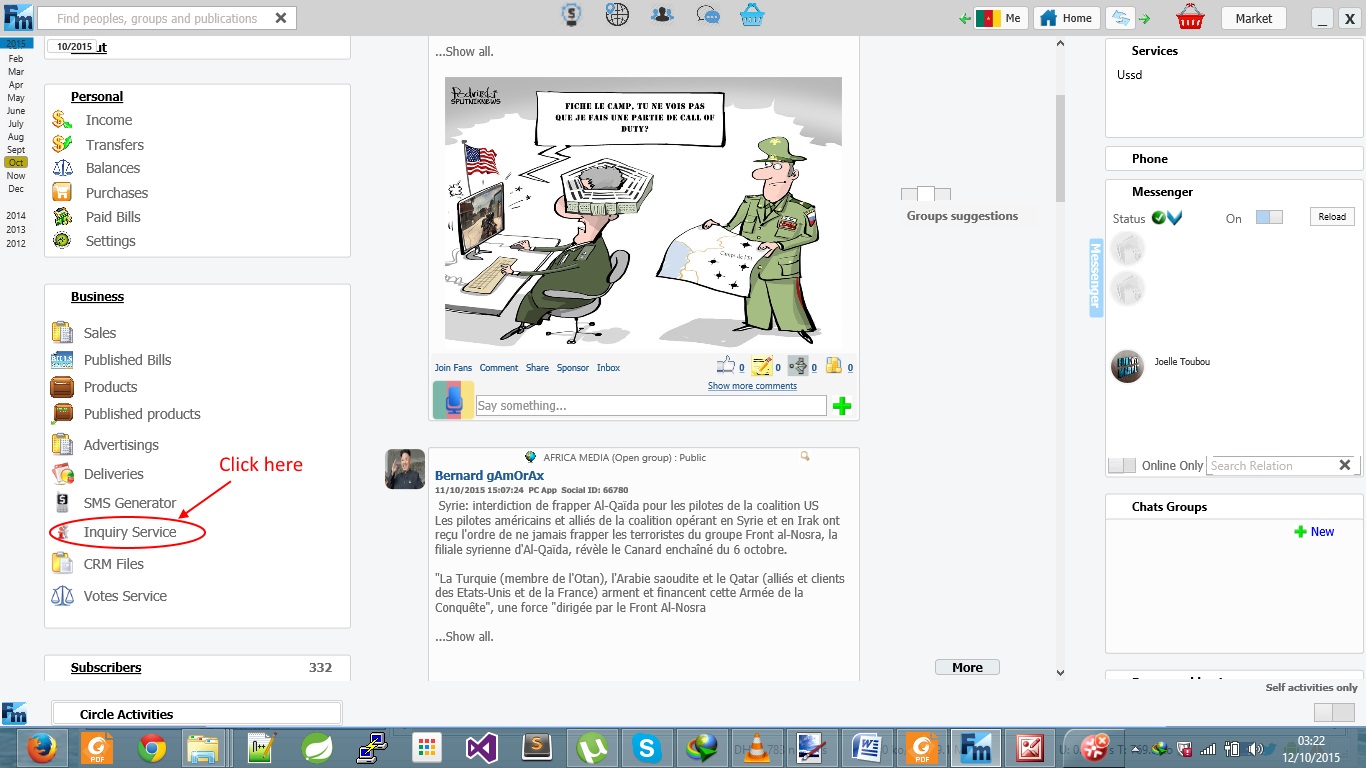Click the Search Relation field
This screenshot has width=1366, height=768.
point(1272,465)
